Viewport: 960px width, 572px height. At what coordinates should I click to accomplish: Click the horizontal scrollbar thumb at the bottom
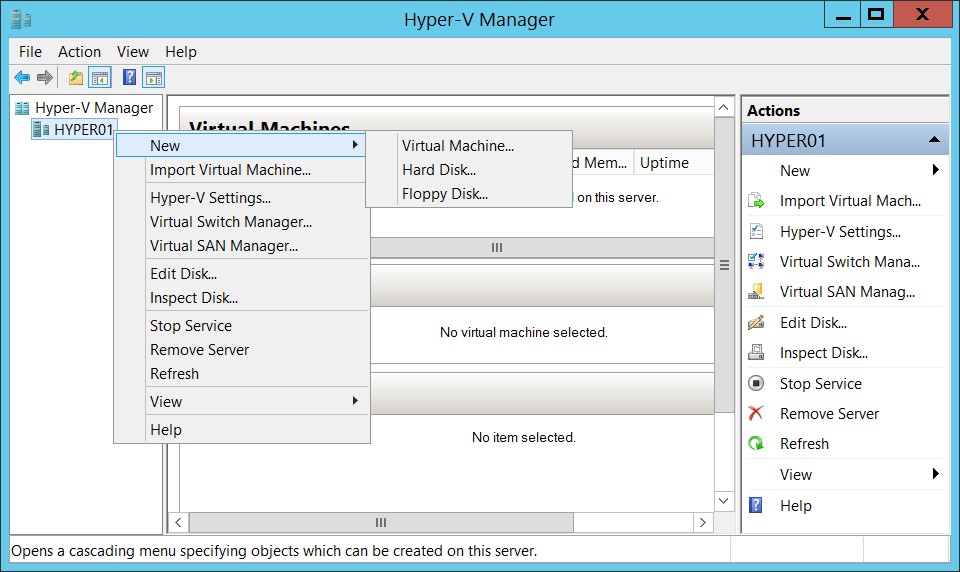(x=381, y=522)
